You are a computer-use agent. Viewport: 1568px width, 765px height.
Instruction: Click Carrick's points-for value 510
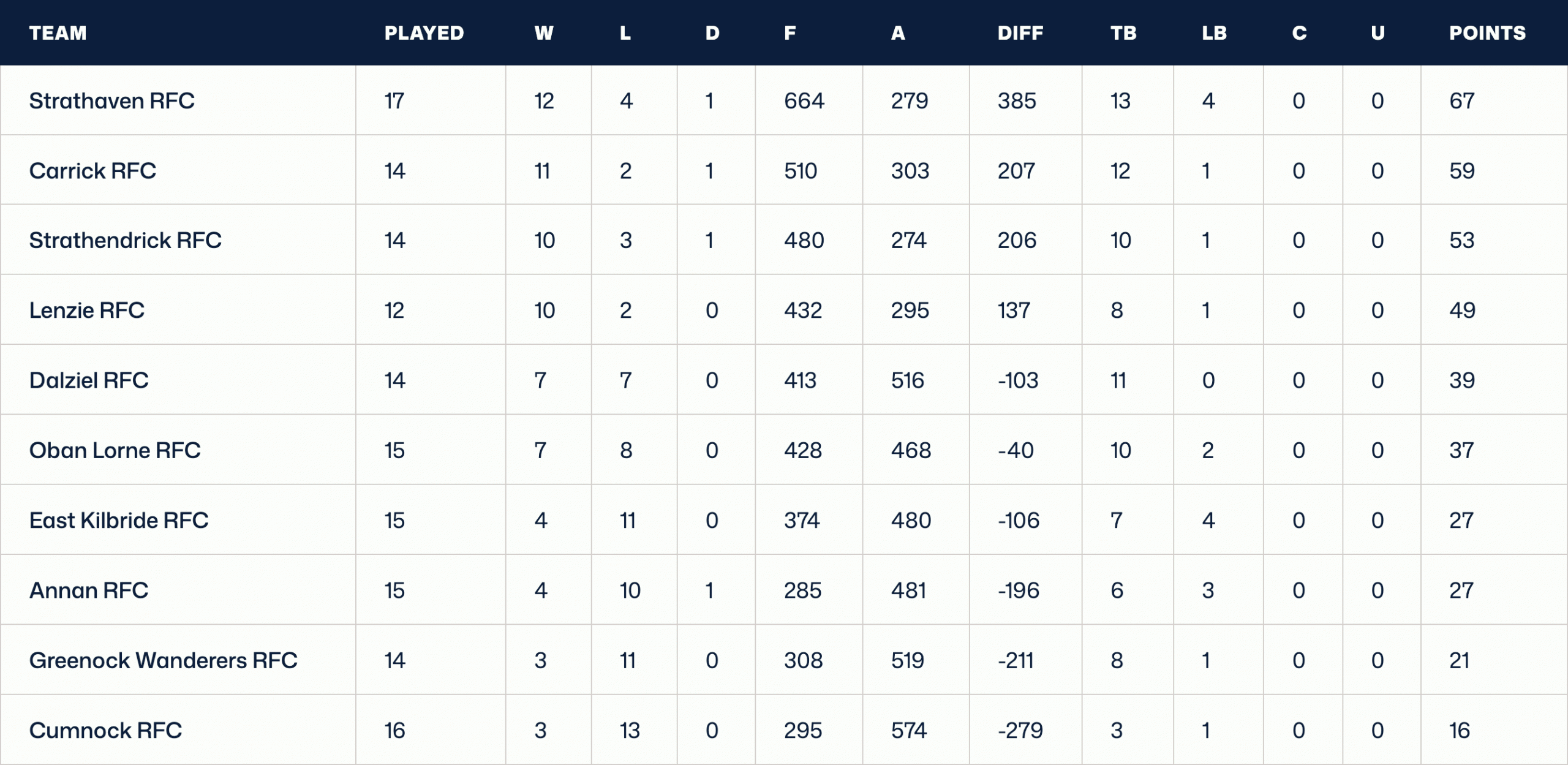[x=801, y=171]
